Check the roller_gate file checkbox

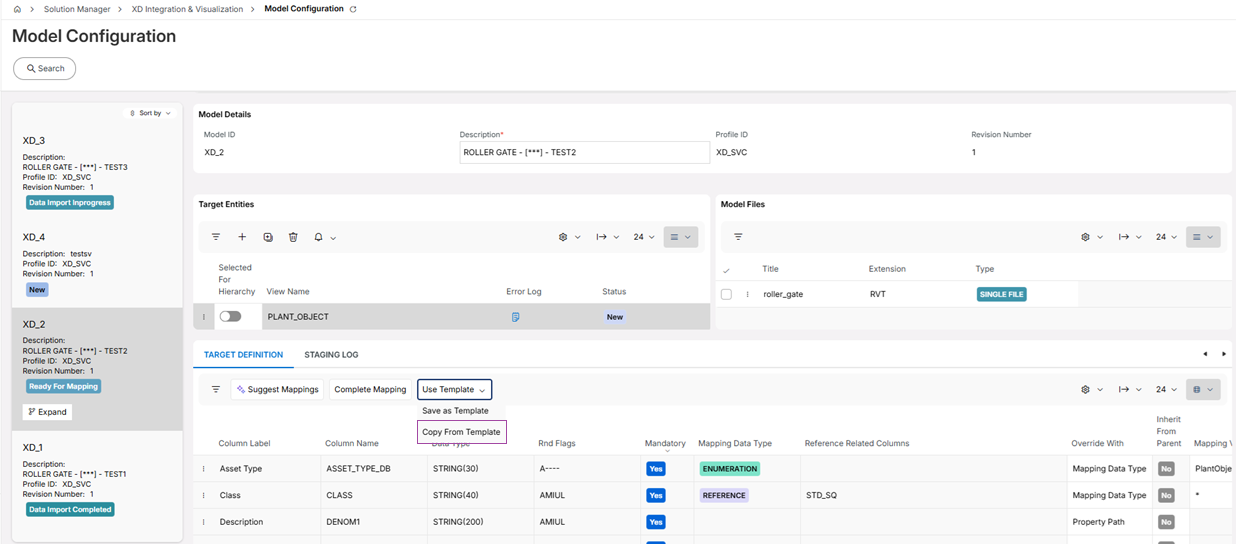coord(727,294)
